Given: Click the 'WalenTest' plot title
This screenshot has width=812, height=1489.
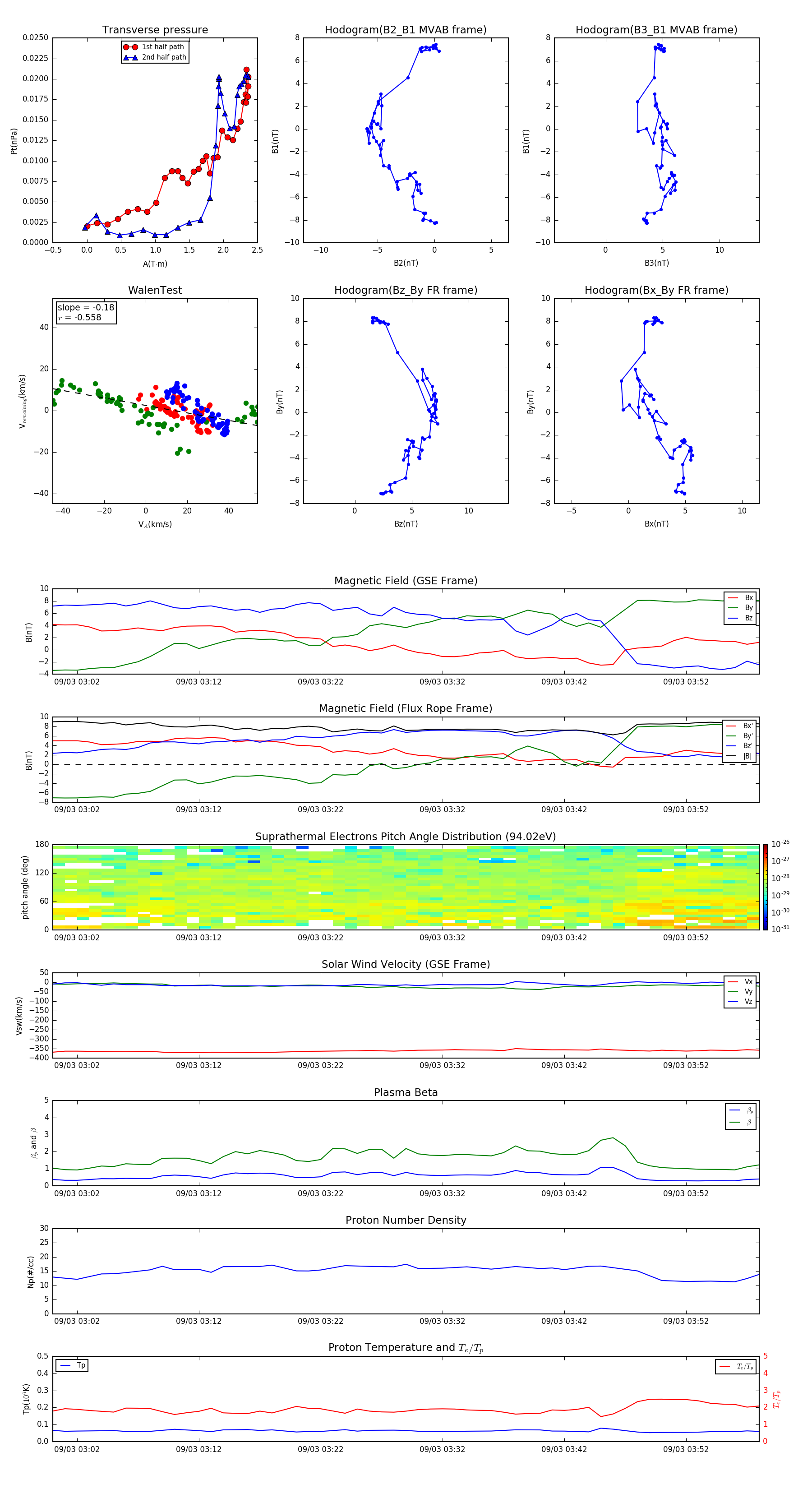Looking at the screenshot, I should point(155,290).
